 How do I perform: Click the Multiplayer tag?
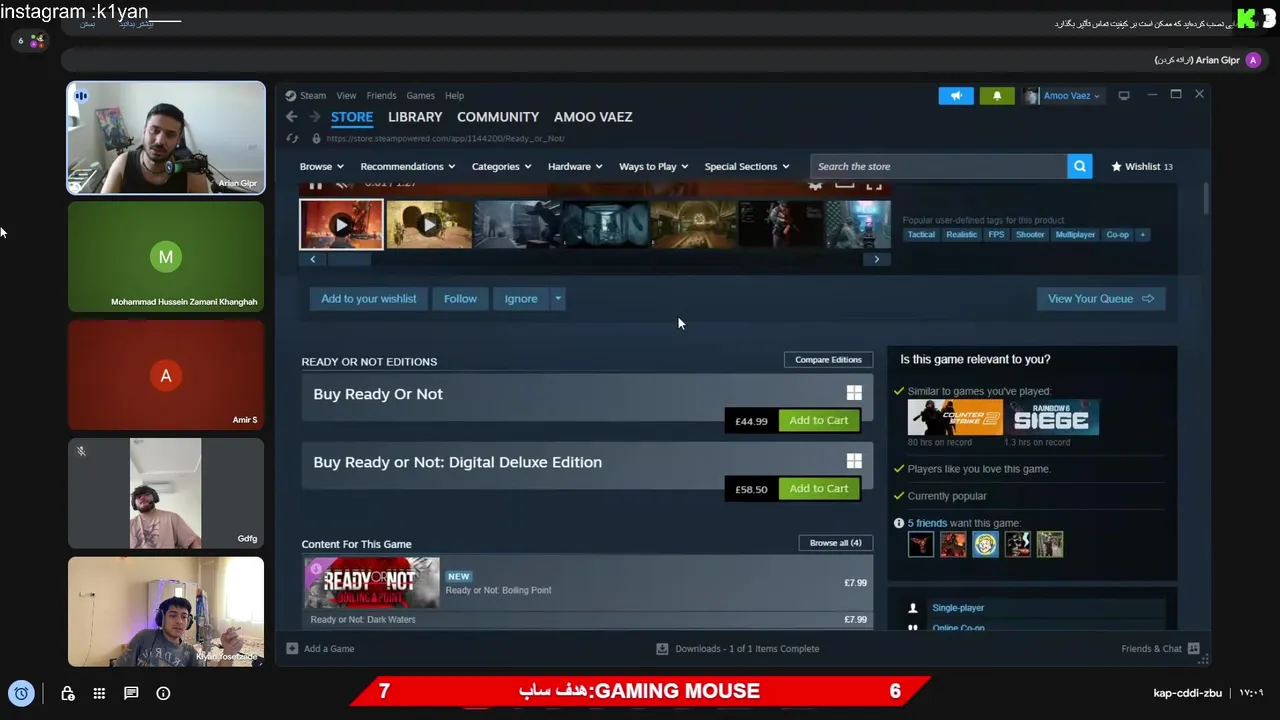click(1075, 234)
